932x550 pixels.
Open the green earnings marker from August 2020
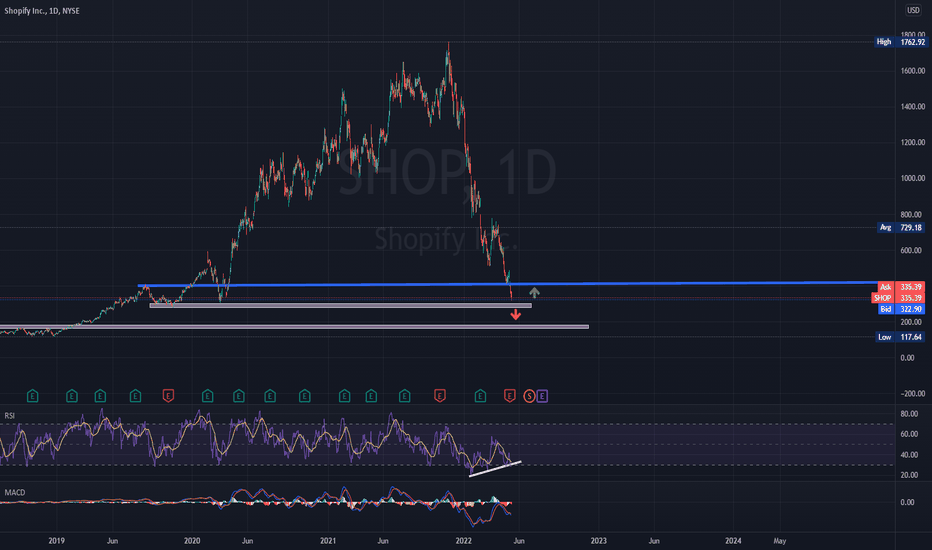[270, 396]
